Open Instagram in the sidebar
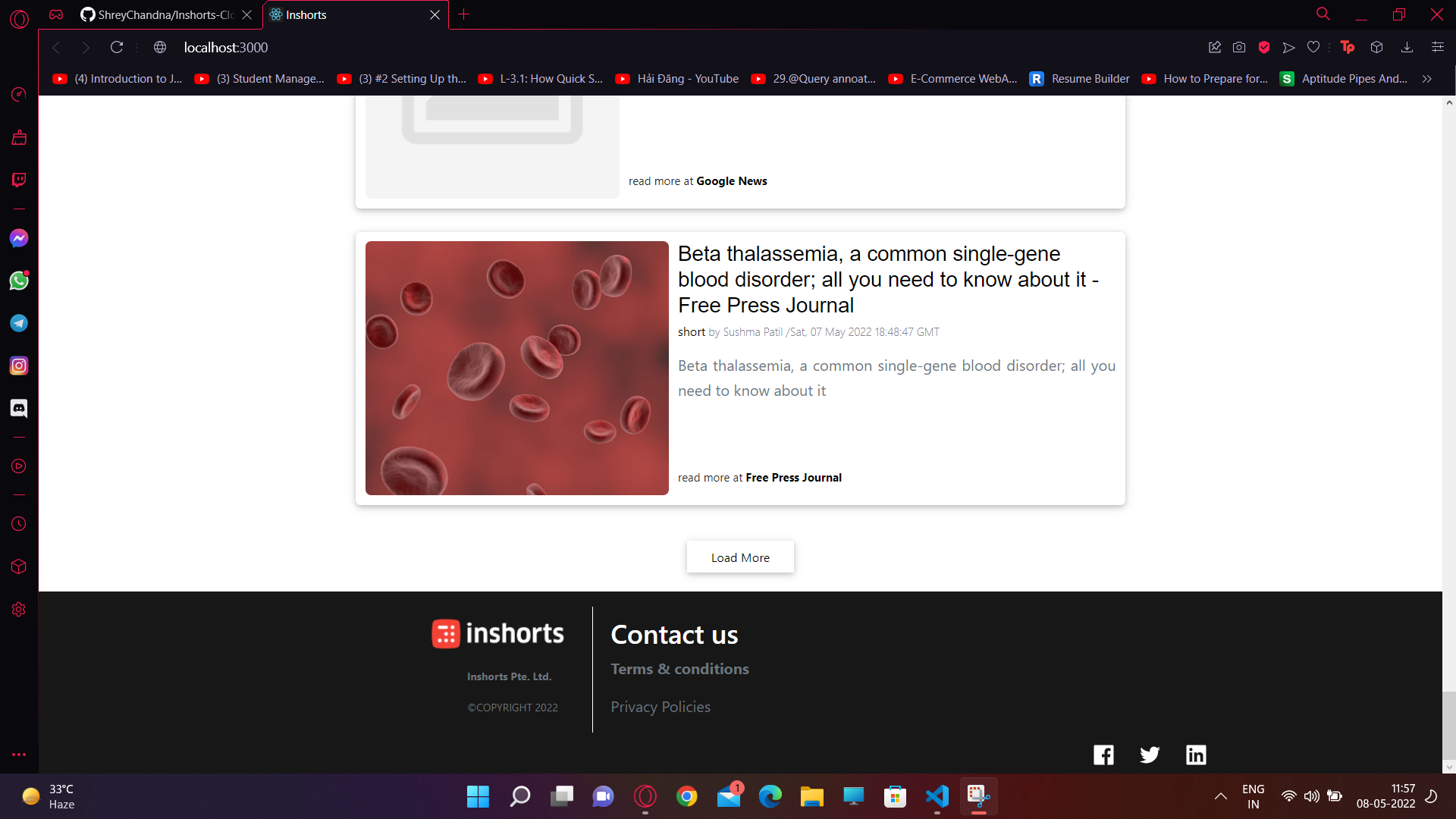The width and height of the screenshot is (1456, 819). pyautogui.click(x=18, y=366)
